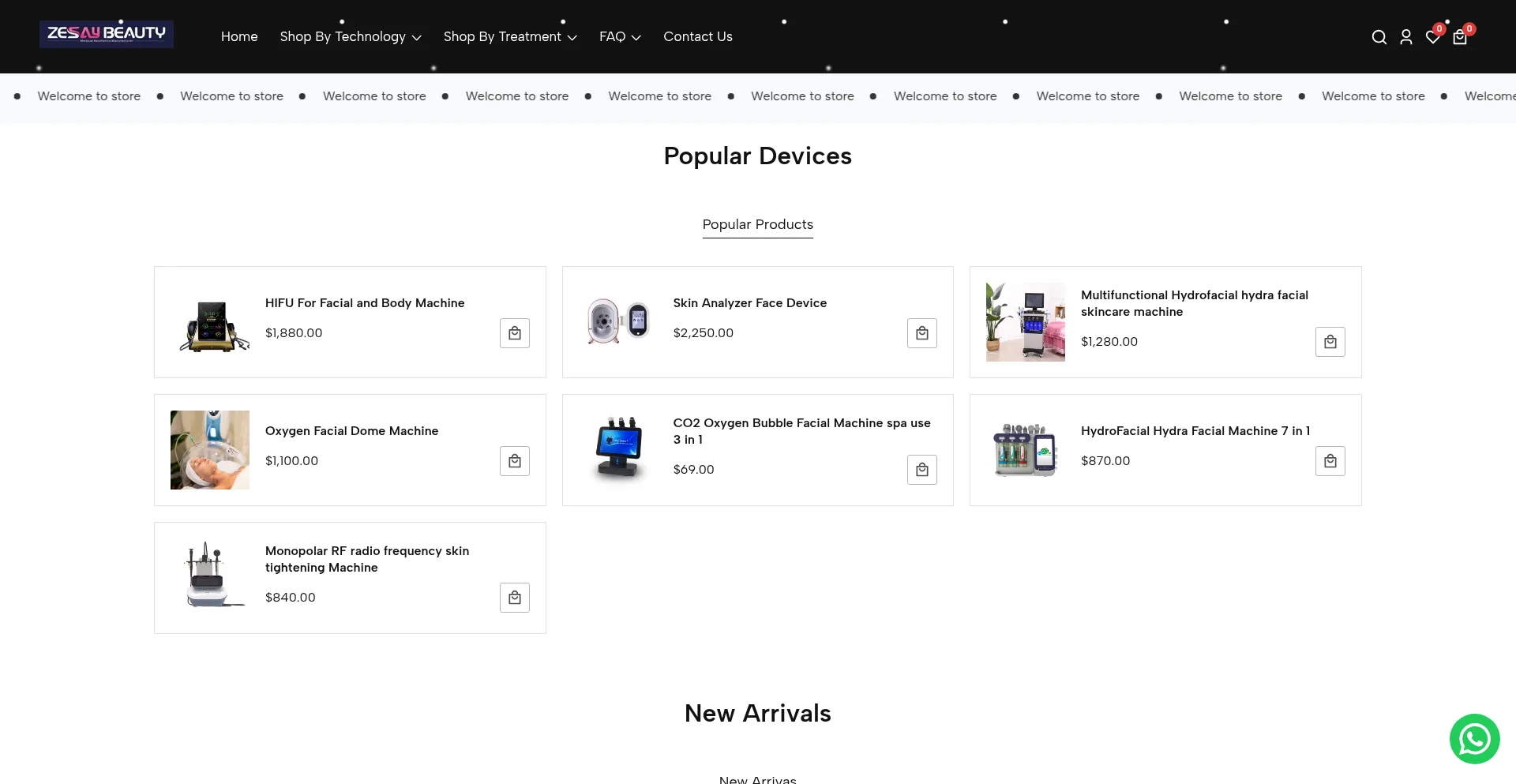This screenshot has height=784, width=1516.
Task: Add Oxygen Facial Dome Machine to cart
Action: tap(515, 461)
